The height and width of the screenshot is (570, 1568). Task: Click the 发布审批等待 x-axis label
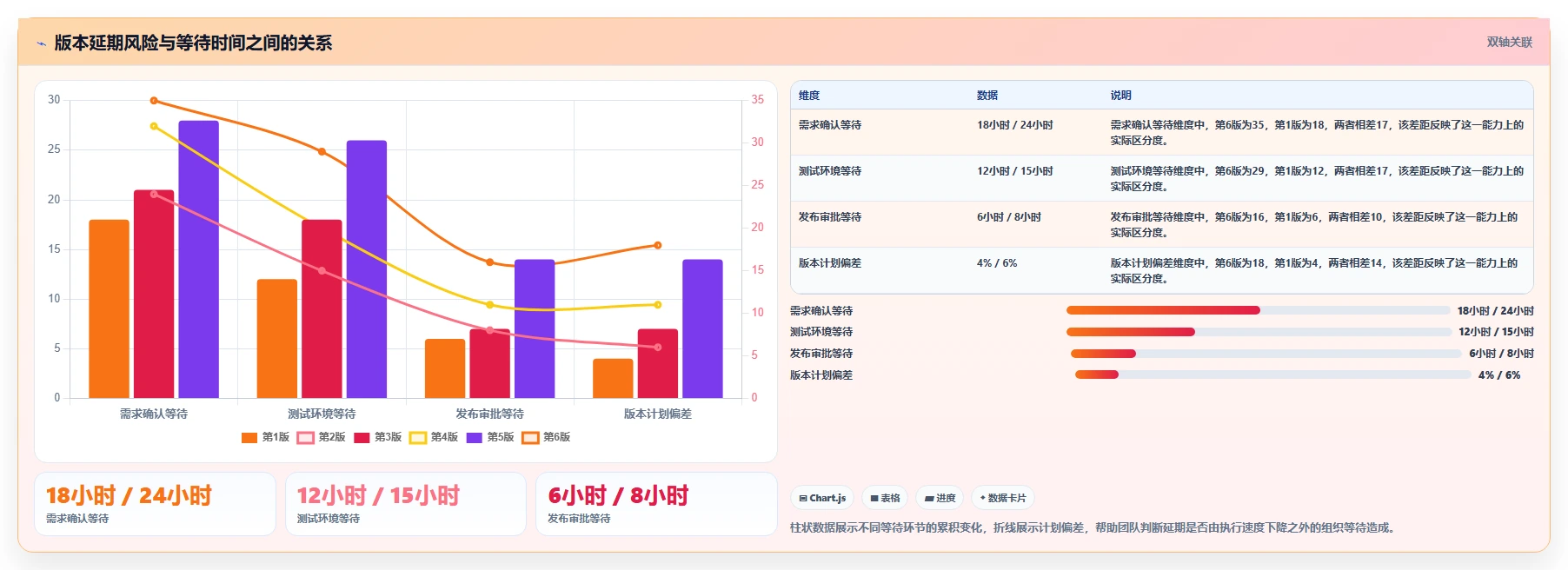point(489,414)
